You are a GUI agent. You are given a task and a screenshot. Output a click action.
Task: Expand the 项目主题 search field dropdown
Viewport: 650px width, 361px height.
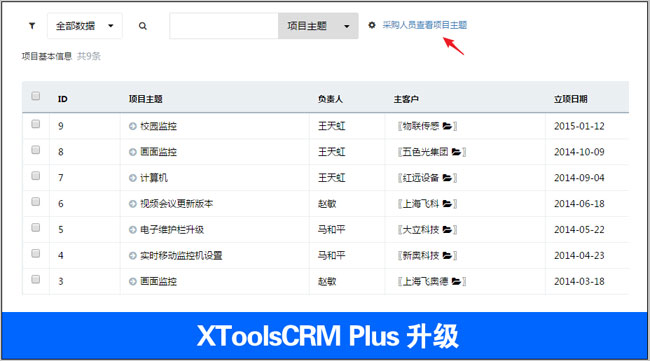[x=318, y=26]
